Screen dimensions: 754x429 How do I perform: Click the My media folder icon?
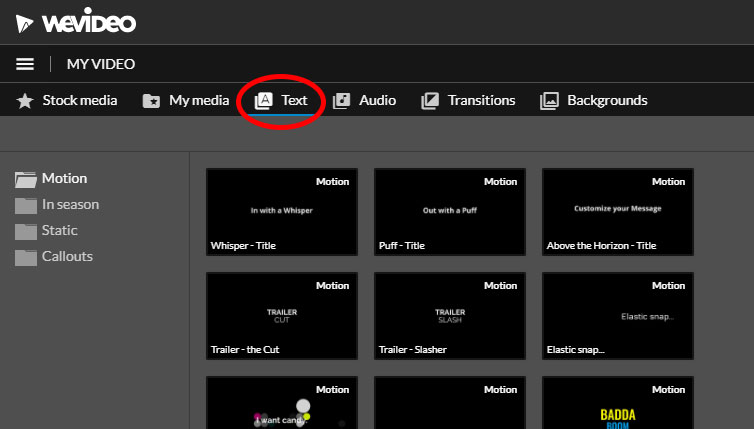(152, 101)
